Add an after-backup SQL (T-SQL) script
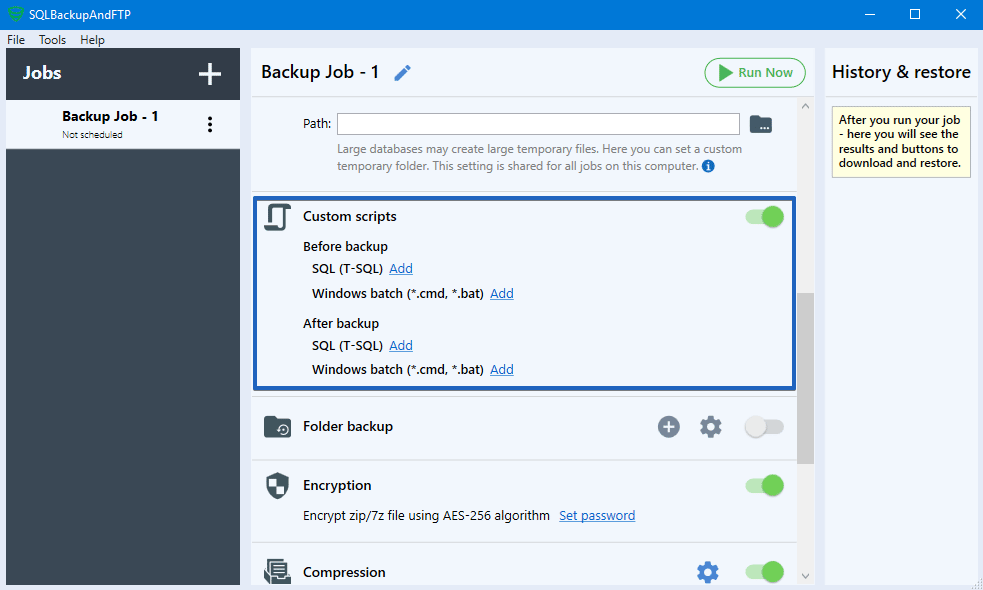Screen dimensions: 983x590 401,345
